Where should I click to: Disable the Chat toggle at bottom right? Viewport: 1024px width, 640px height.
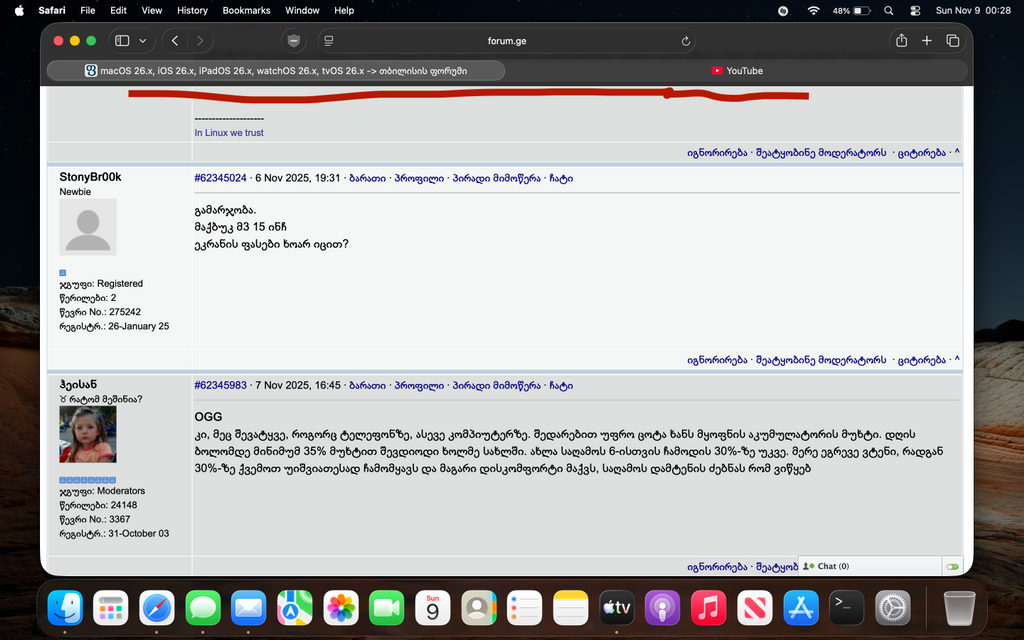click(x=952, y=565)
